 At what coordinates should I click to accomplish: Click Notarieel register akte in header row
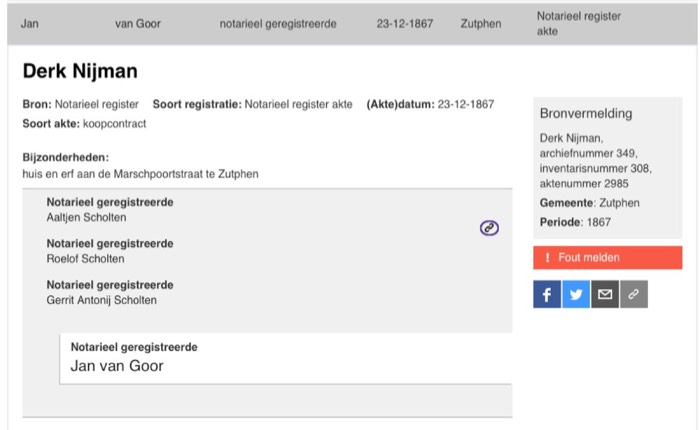pyautogui.click(x=579, y=24)
